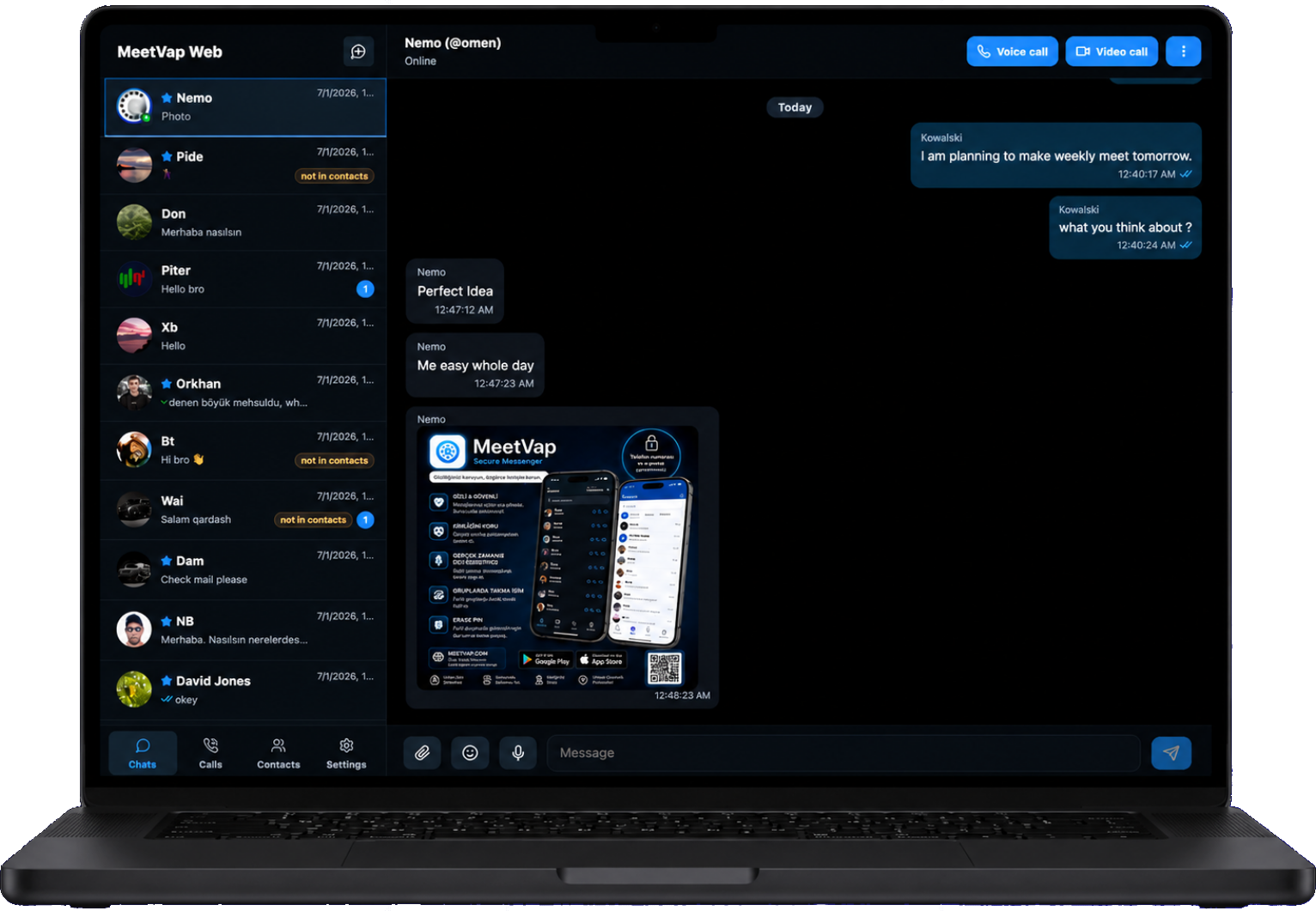Open the emoji picker
Screen dimensions: 1316x911
tap(470, 753)
